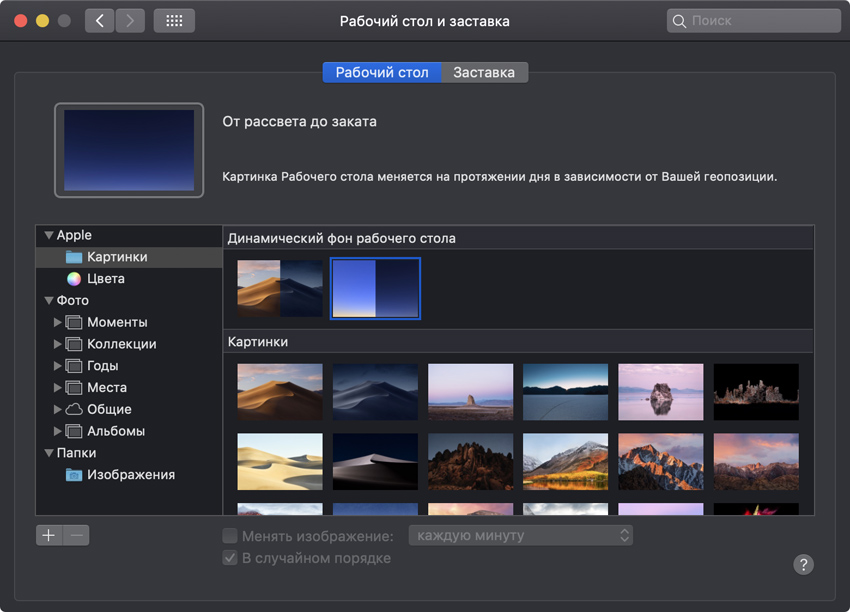
Task: Click the minus button to remove a folder
Action: pos(76,535)
